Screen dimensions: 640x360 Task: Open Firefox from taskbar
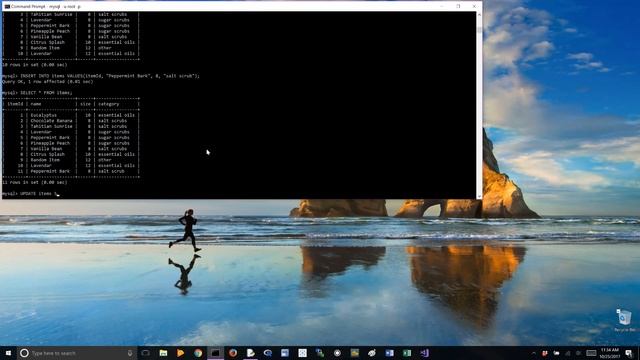click(x=233, y=353)
